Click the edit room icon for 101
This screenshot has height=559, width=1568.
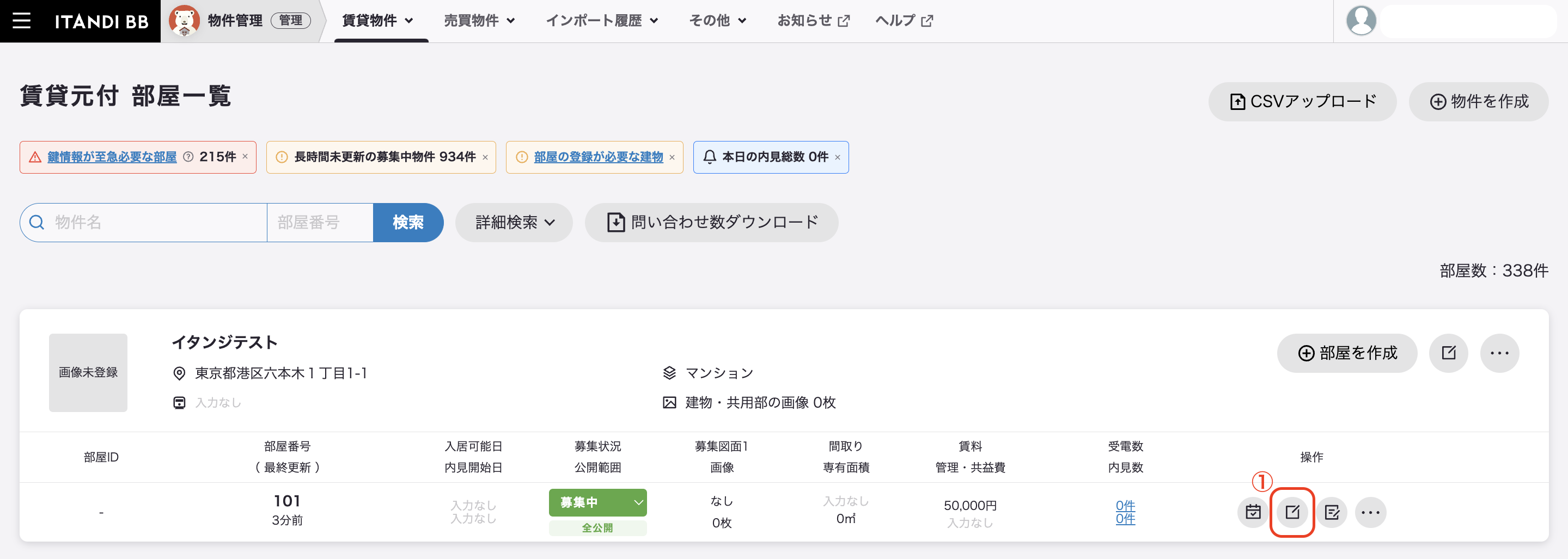pyautogui.click(x=1292, y=512)
